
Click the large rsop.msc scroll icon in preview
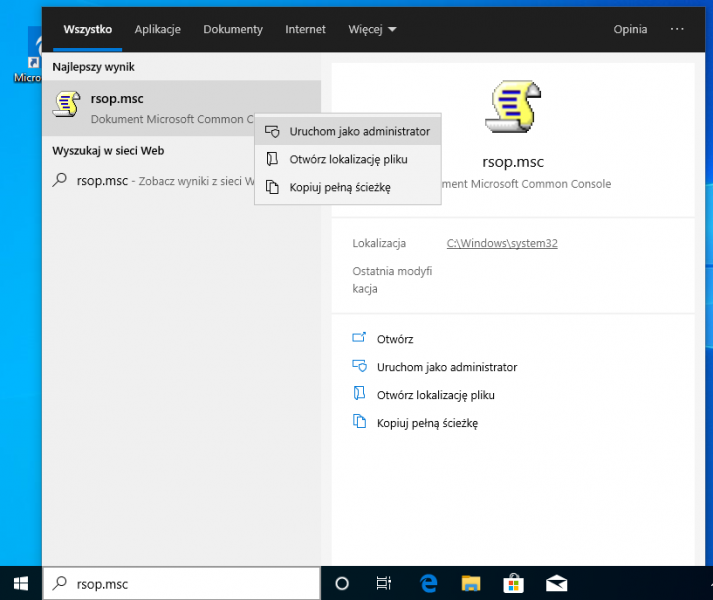pyautogui.click(x=511, y=109)
